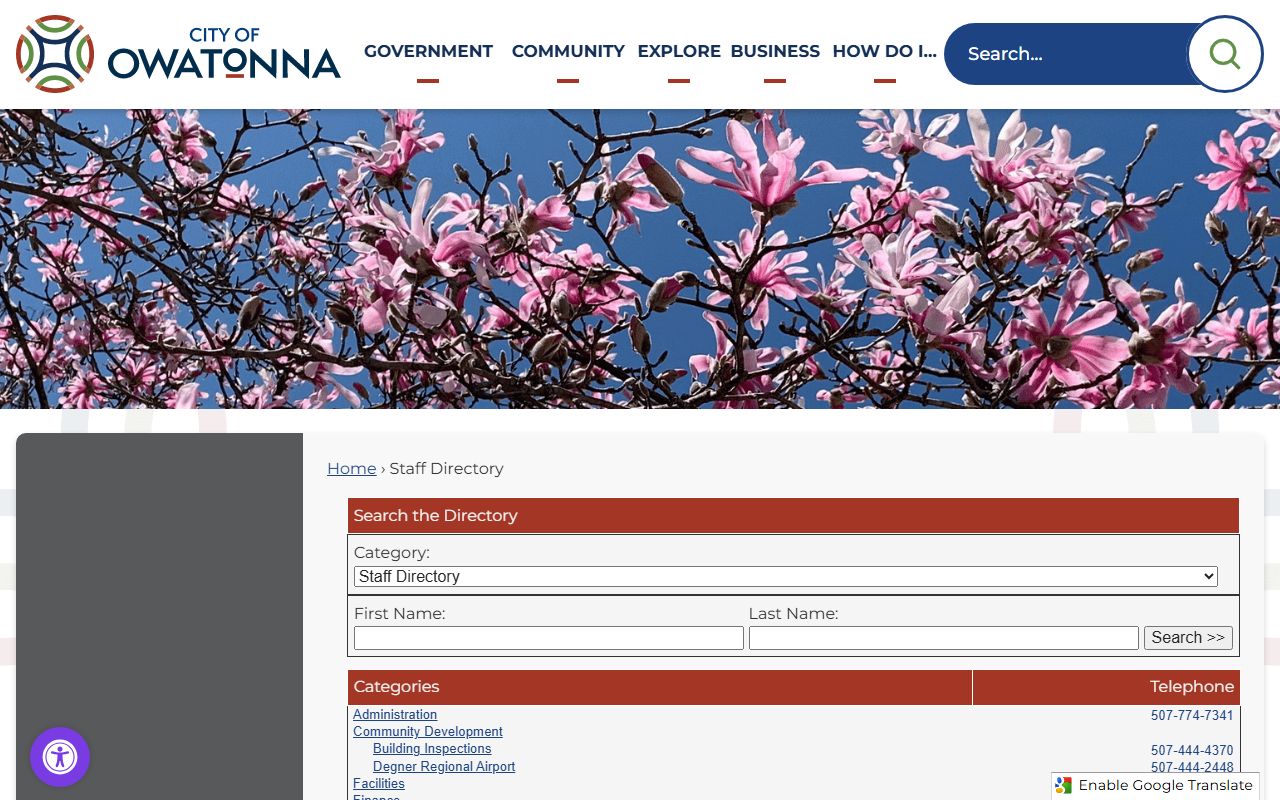Click the Telephone column header
Image resolution: width=1280 pixels, height=800 pixels.
1106,687
